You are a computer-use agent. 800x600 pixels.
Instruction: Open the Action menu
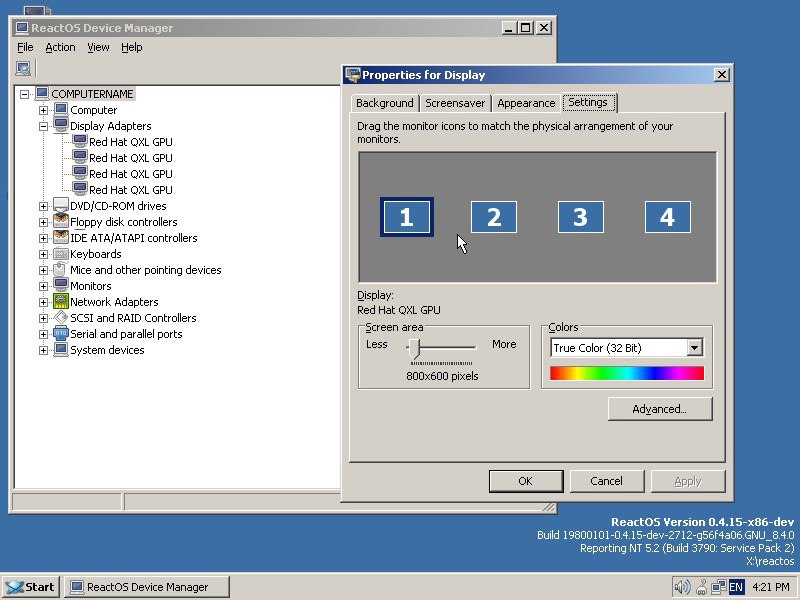60,47
